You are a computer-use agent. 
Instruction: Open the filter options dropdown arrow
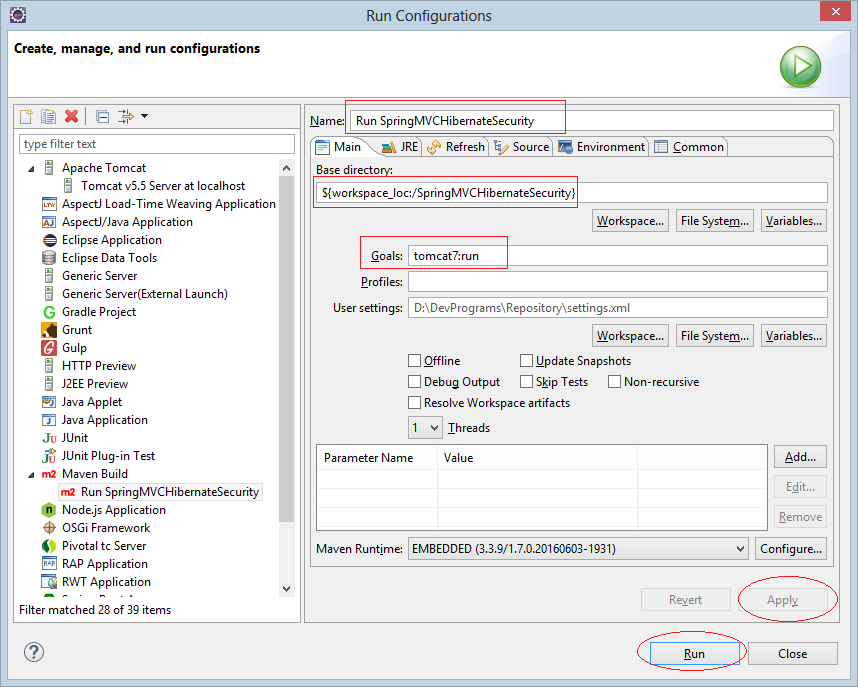click(x=144, y=116)
